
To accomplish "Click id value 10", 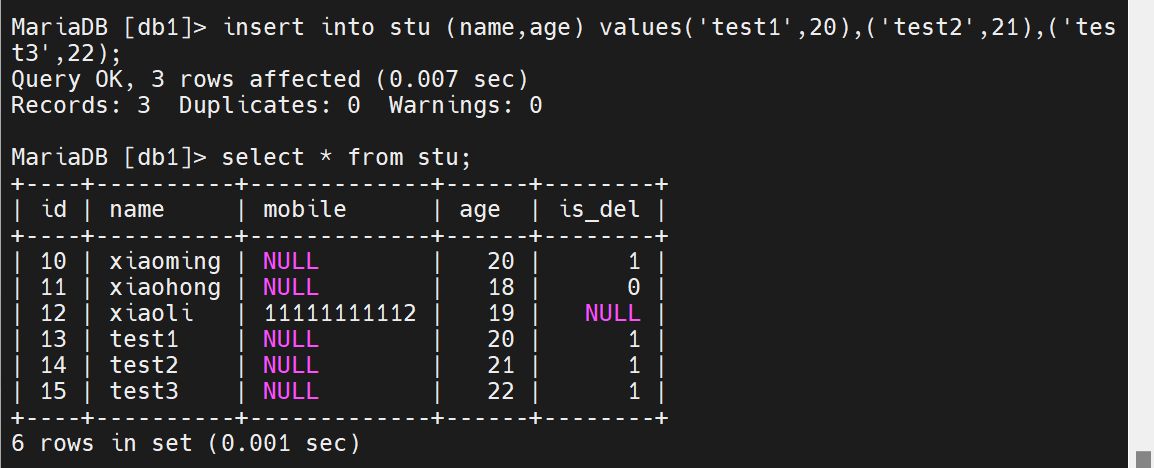I will coord(54,261).
